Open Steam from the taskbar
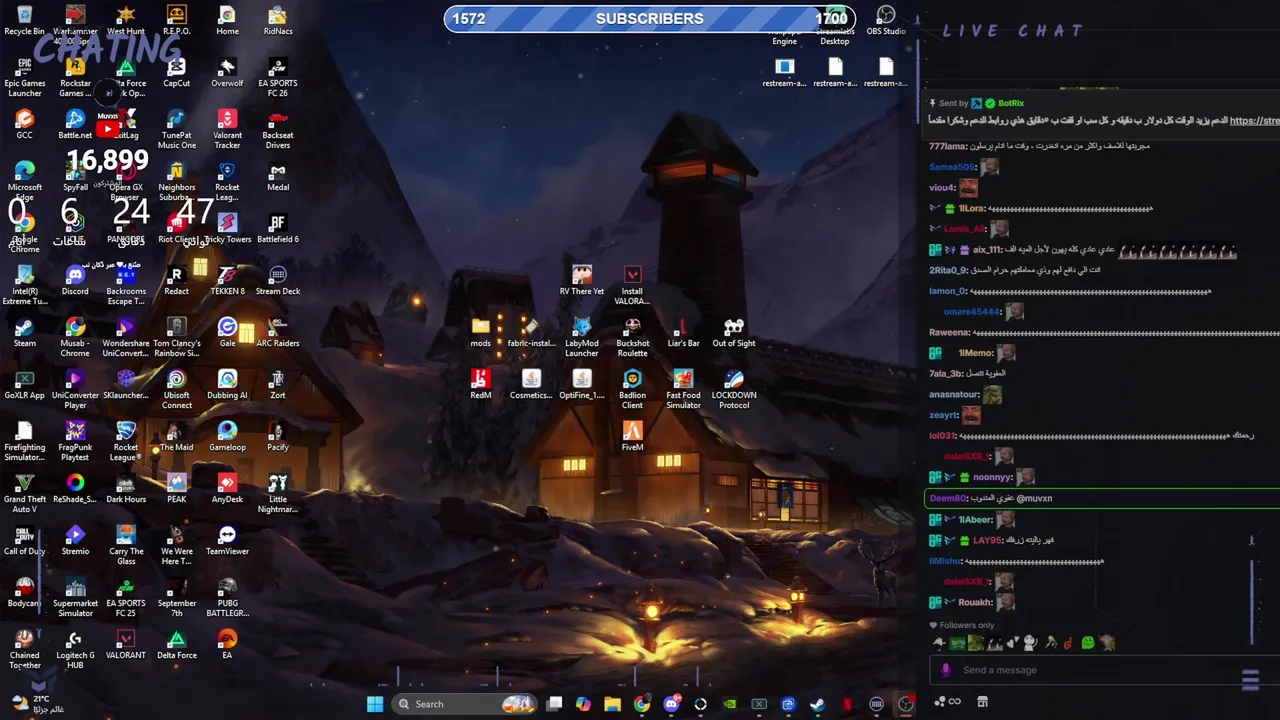The height and width of the screenshot is (720, 1280). click(x=817, y=704)
